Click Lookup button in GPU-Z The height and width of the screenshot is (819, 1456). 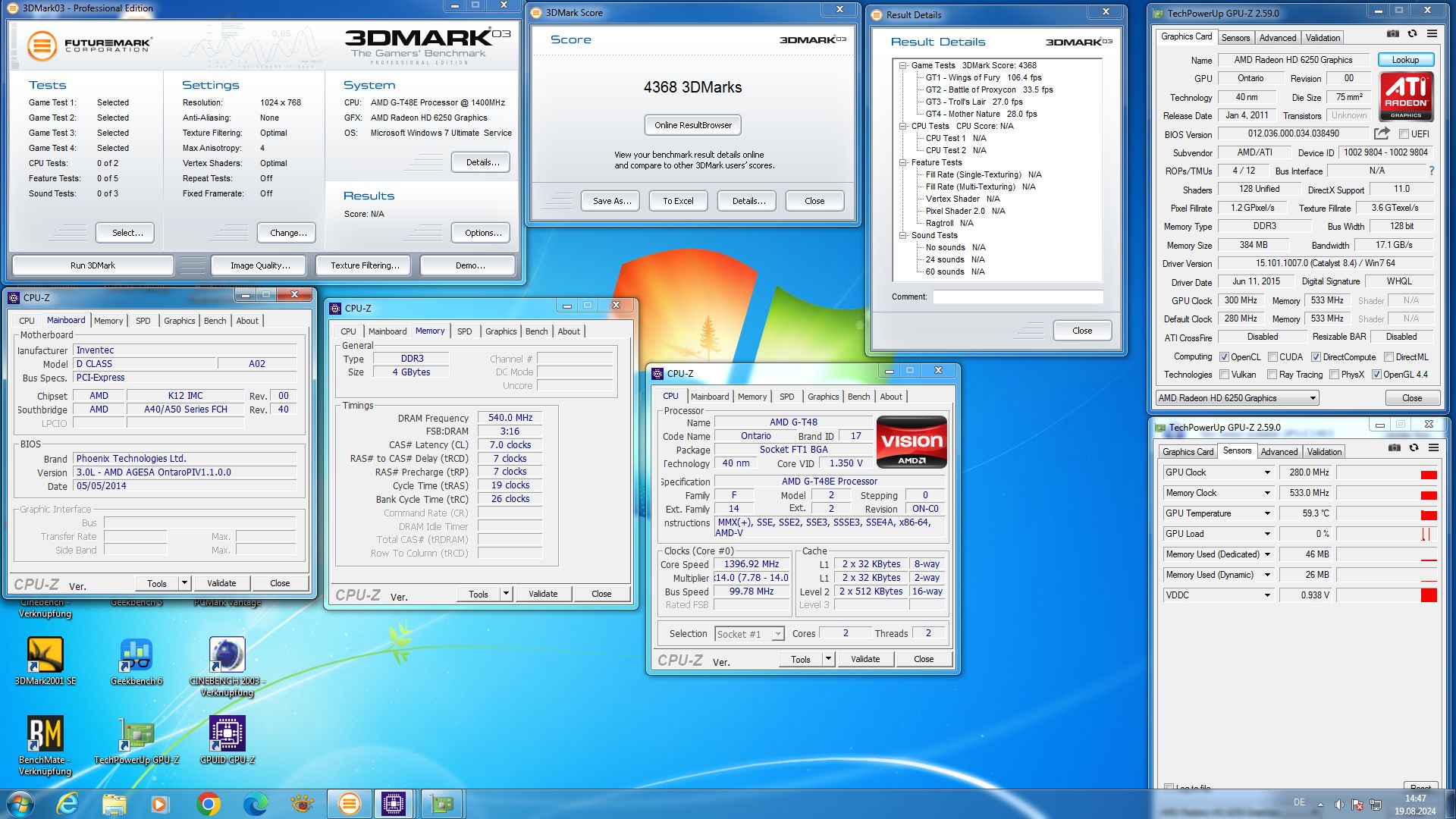click(x=1405, y=60)
